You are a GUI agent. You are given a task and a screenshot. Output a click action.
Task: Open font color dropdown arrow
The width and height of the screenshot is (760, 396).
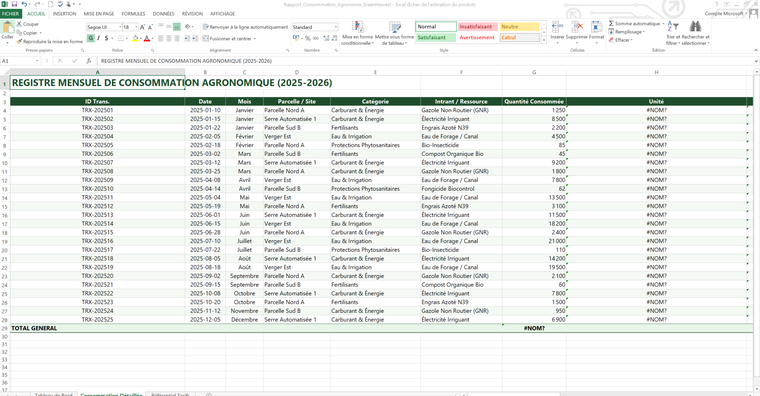(x=152, y=38)
